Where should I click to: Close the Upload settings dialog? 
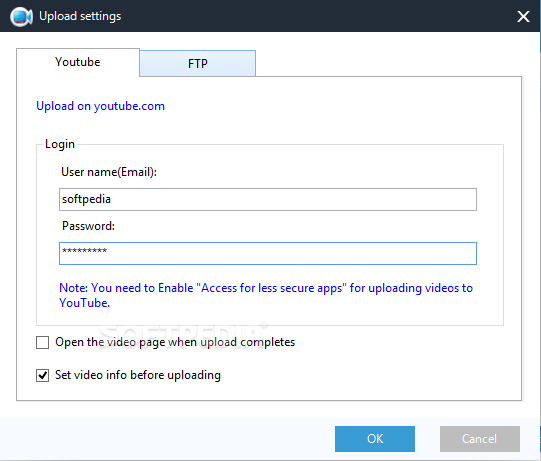pos(523,16)
